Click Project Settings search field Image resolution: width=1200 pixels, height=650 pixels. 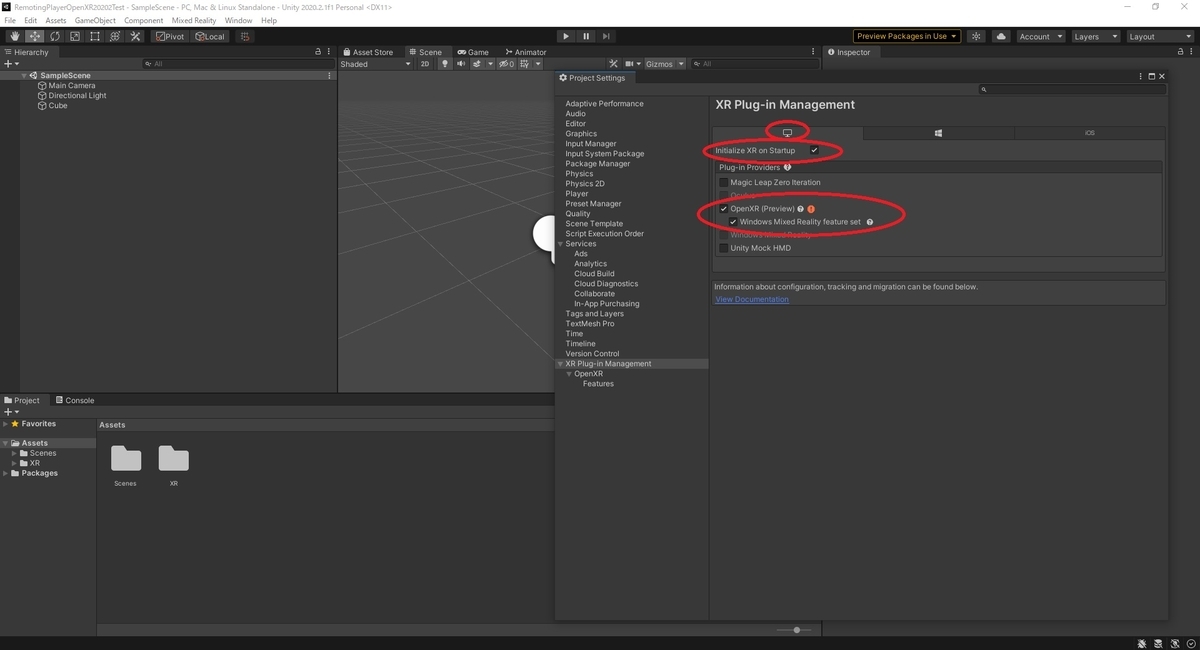(1072, 90)
